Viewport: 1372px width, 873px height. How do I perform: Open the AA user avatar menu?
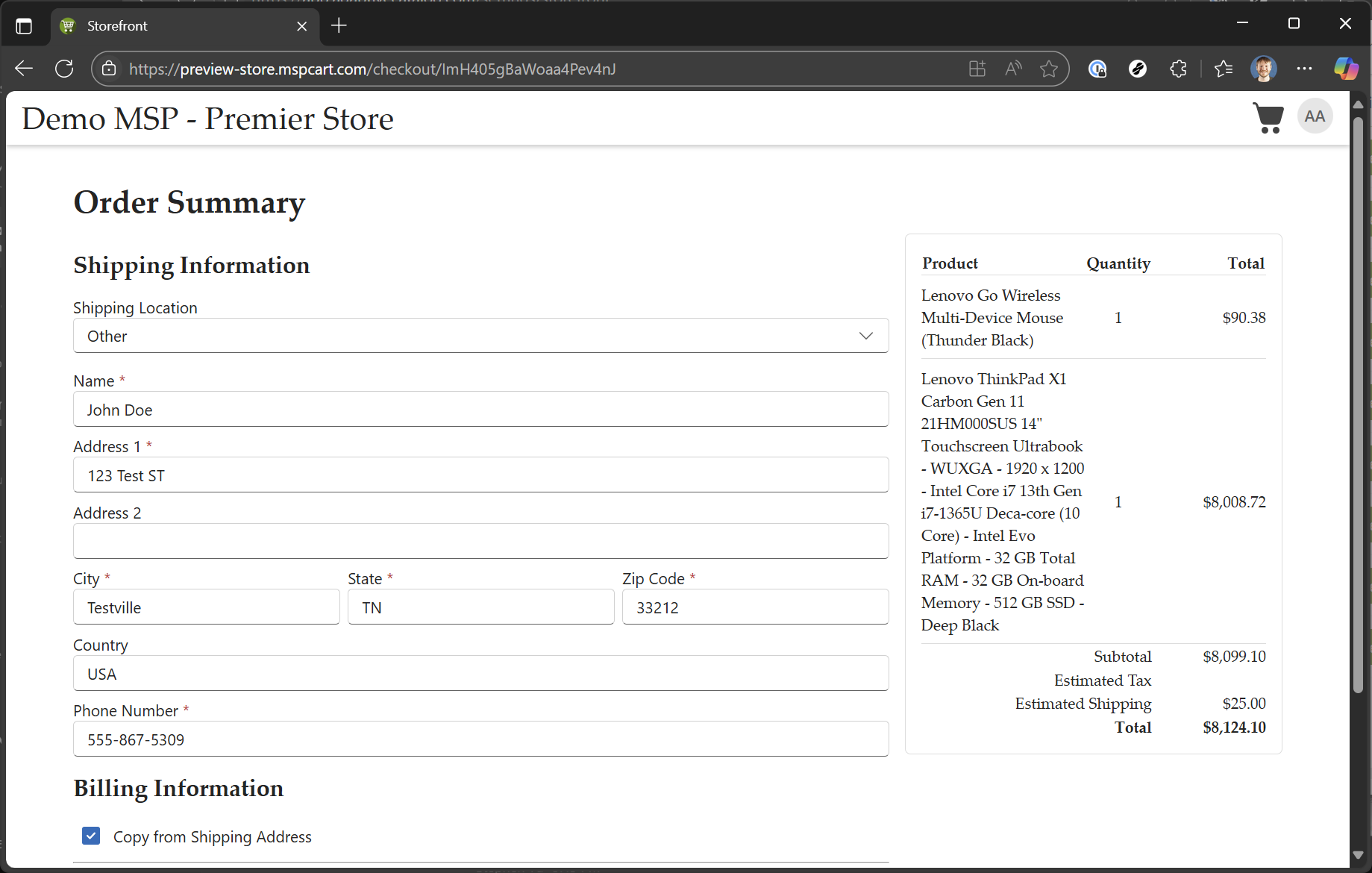[1315, 116]
